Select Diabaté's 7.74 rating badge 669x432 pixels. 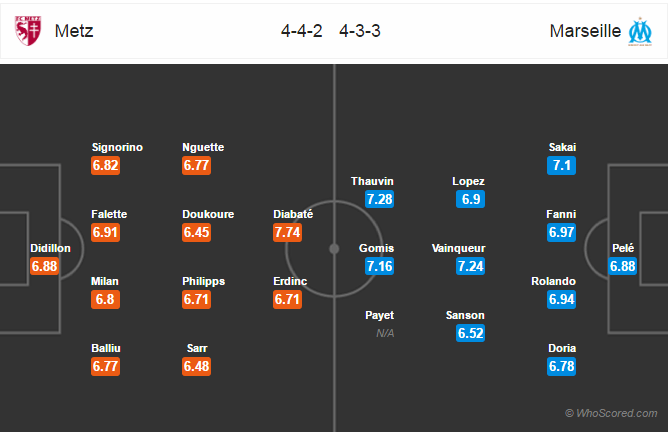click(288, 232)
